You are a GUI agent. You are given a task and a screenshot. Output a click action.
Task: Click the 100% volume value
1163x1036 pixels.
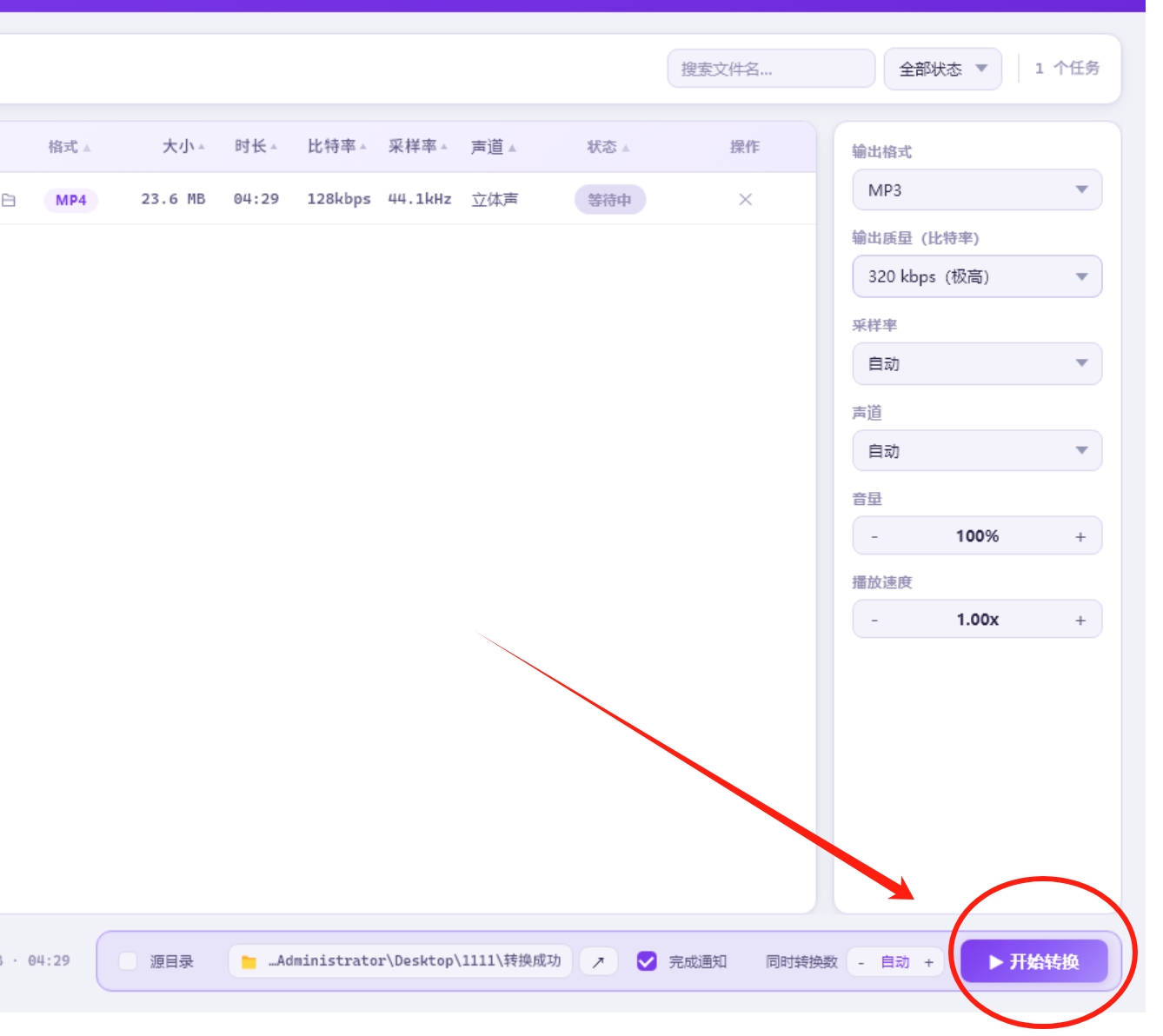coord(977,536)
